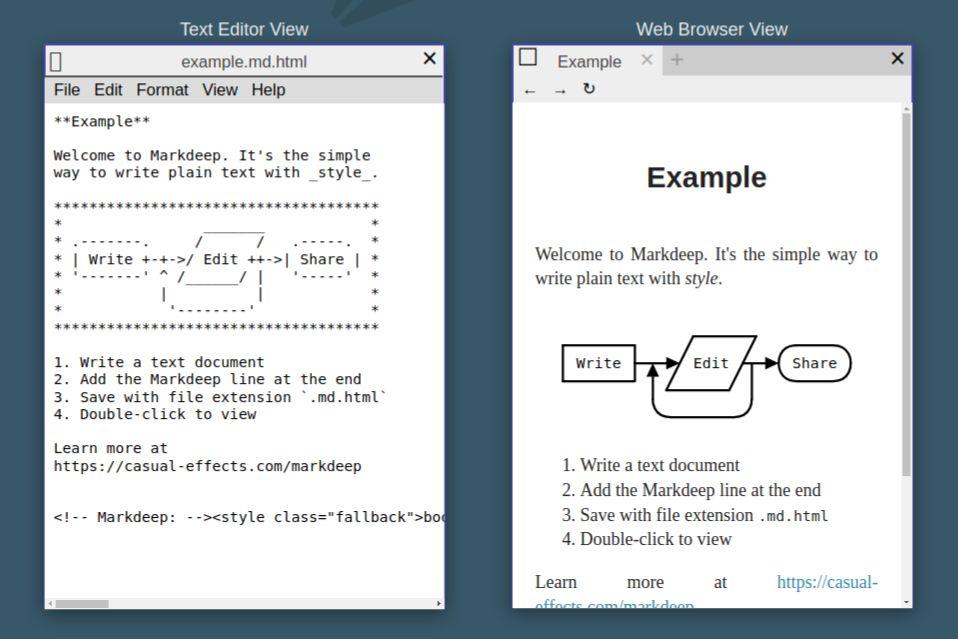The width and height of the screenshot is (958, 639).
Task: Click the text editor window icon
Action: [x=56, y=61]
